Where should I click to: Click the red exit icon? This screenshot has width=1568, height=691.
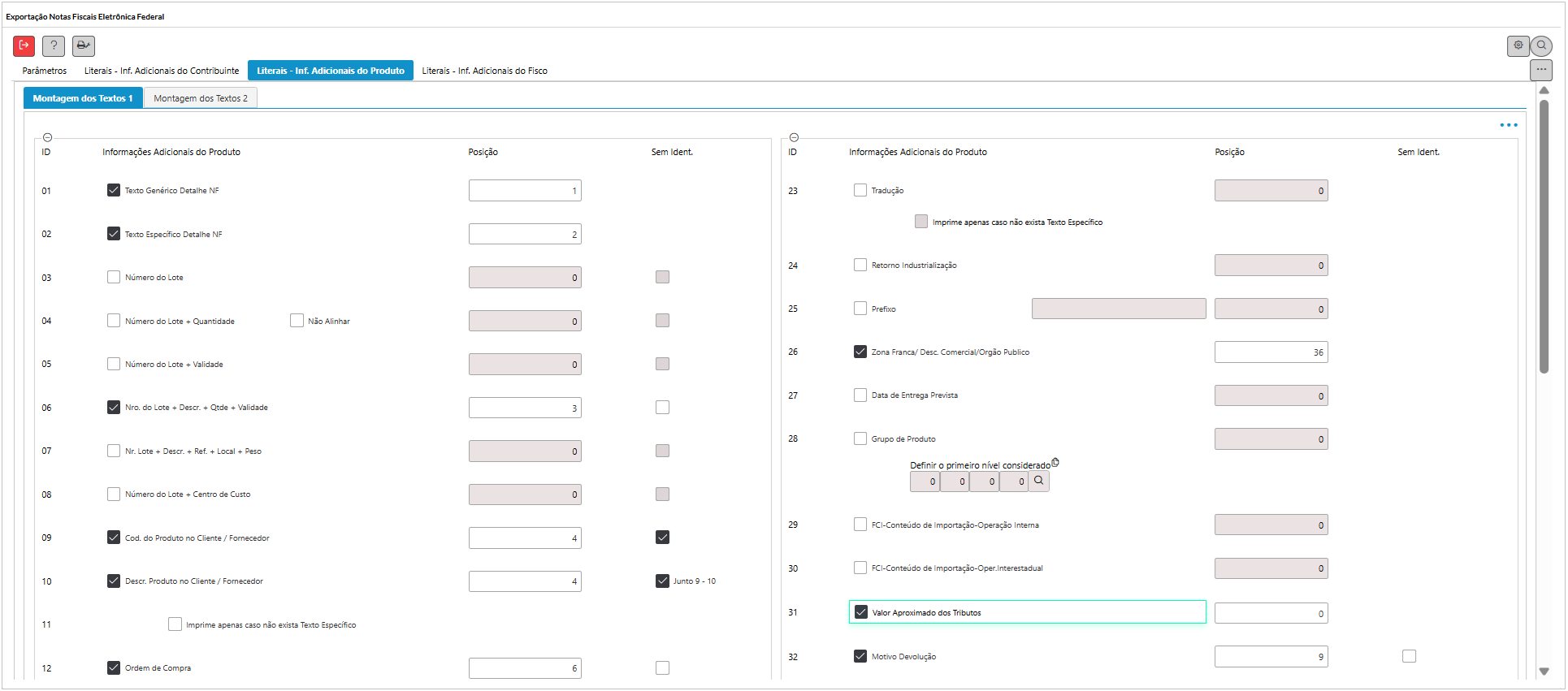24,46
